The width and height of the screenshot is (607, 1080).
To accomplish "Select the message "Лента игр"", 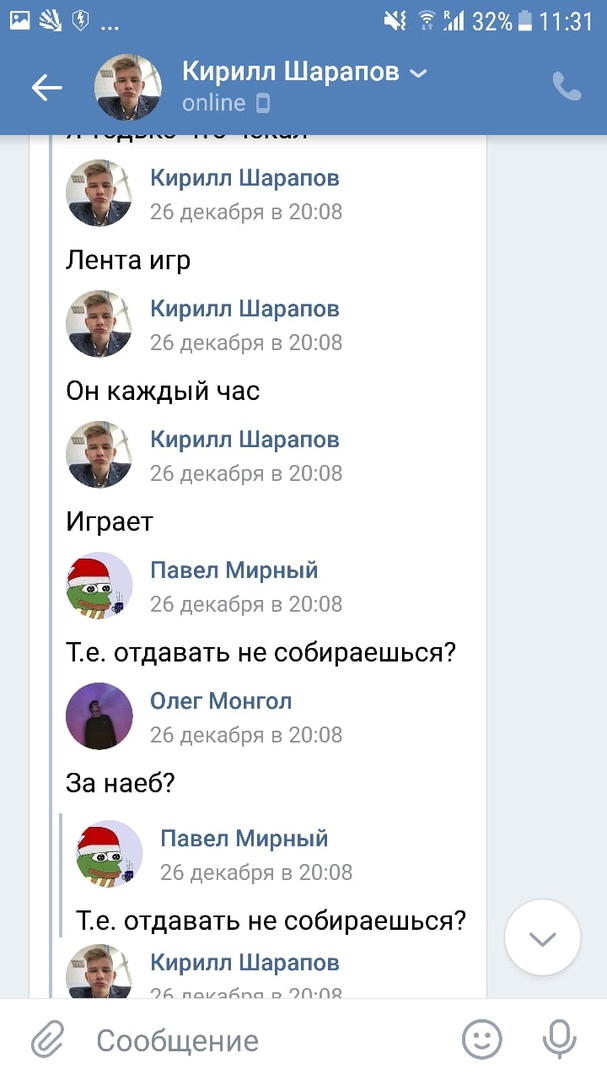I will click(x=128, y=260).
